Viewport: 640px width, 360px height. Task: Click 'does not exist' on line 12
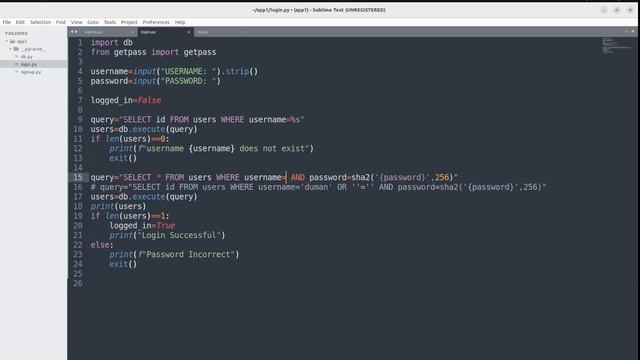click(x=272, y=149)
